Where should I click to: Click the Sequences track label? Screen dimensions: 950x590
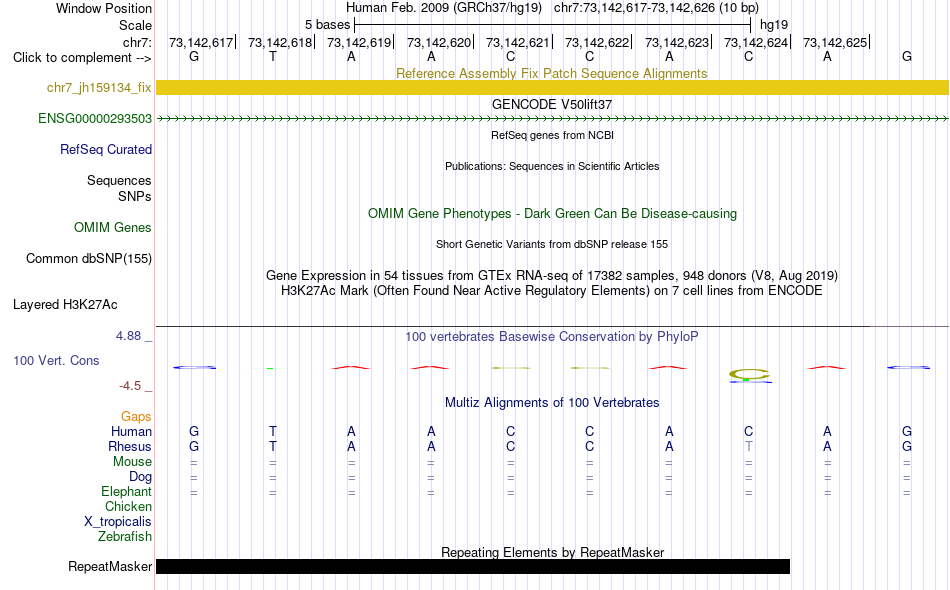(x=119, y=181)
